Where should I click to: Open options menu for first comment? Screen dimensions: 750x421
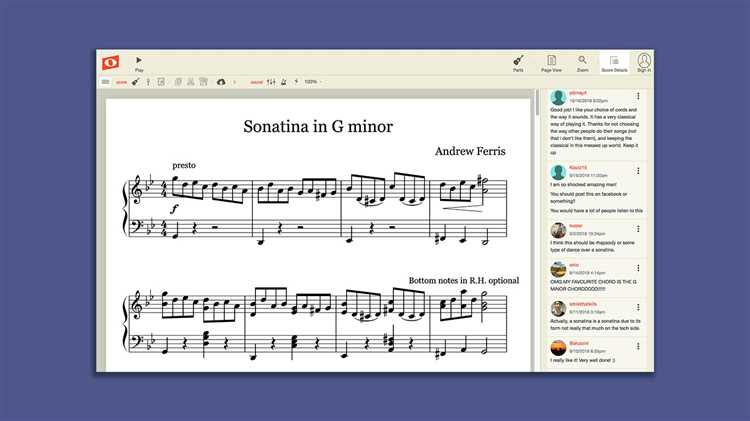638,96
